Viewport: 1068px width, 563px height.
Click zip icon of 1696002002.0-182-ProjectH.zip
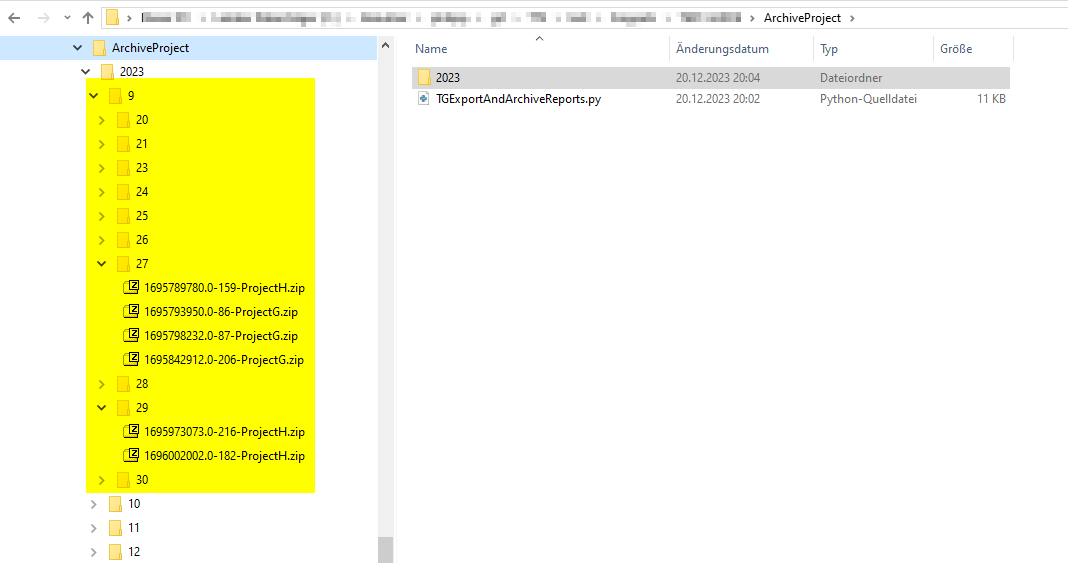point(131,455)
